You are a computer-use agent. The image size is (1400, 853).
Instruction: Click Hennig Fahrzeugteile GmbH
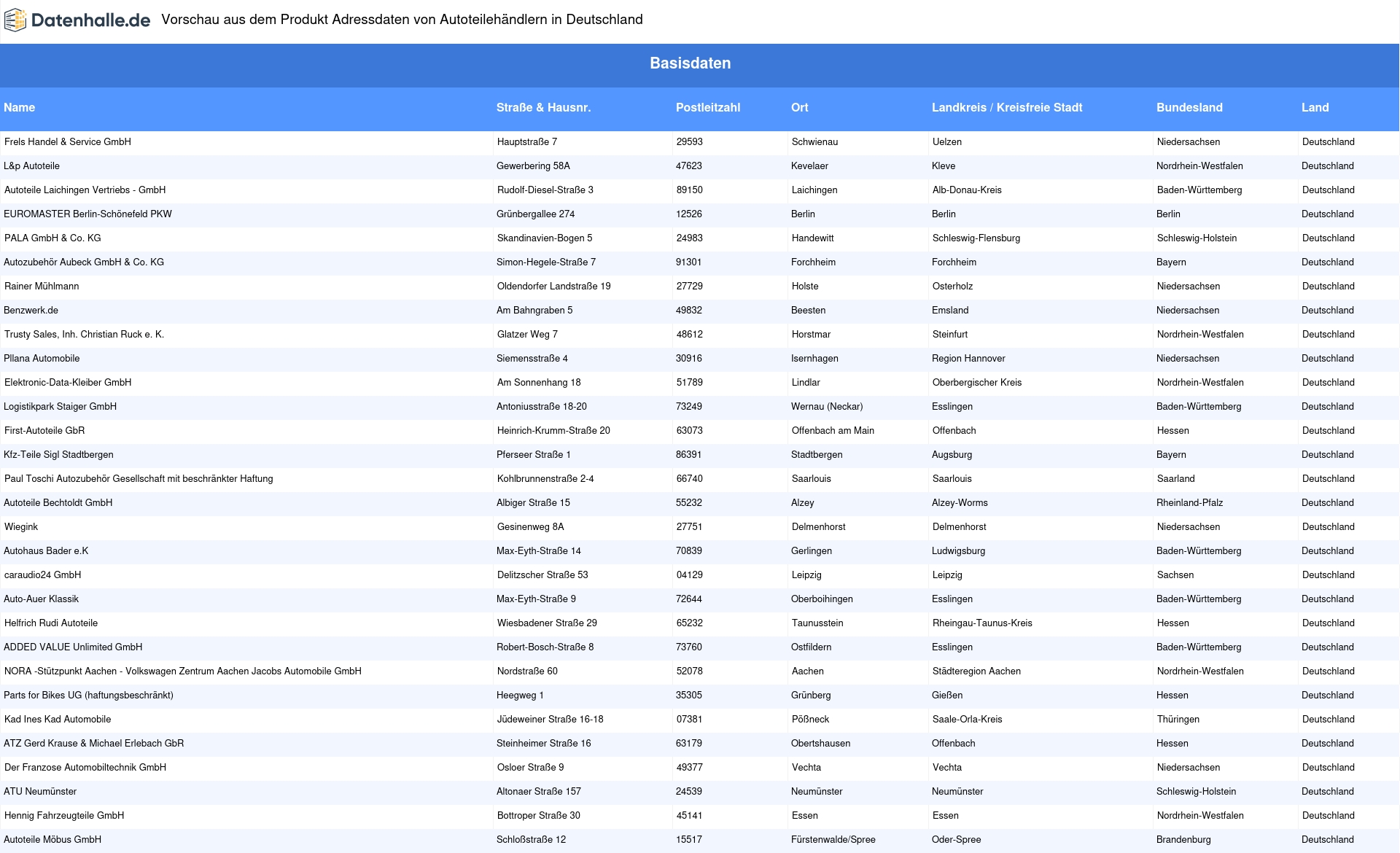(x=64, y=816)
